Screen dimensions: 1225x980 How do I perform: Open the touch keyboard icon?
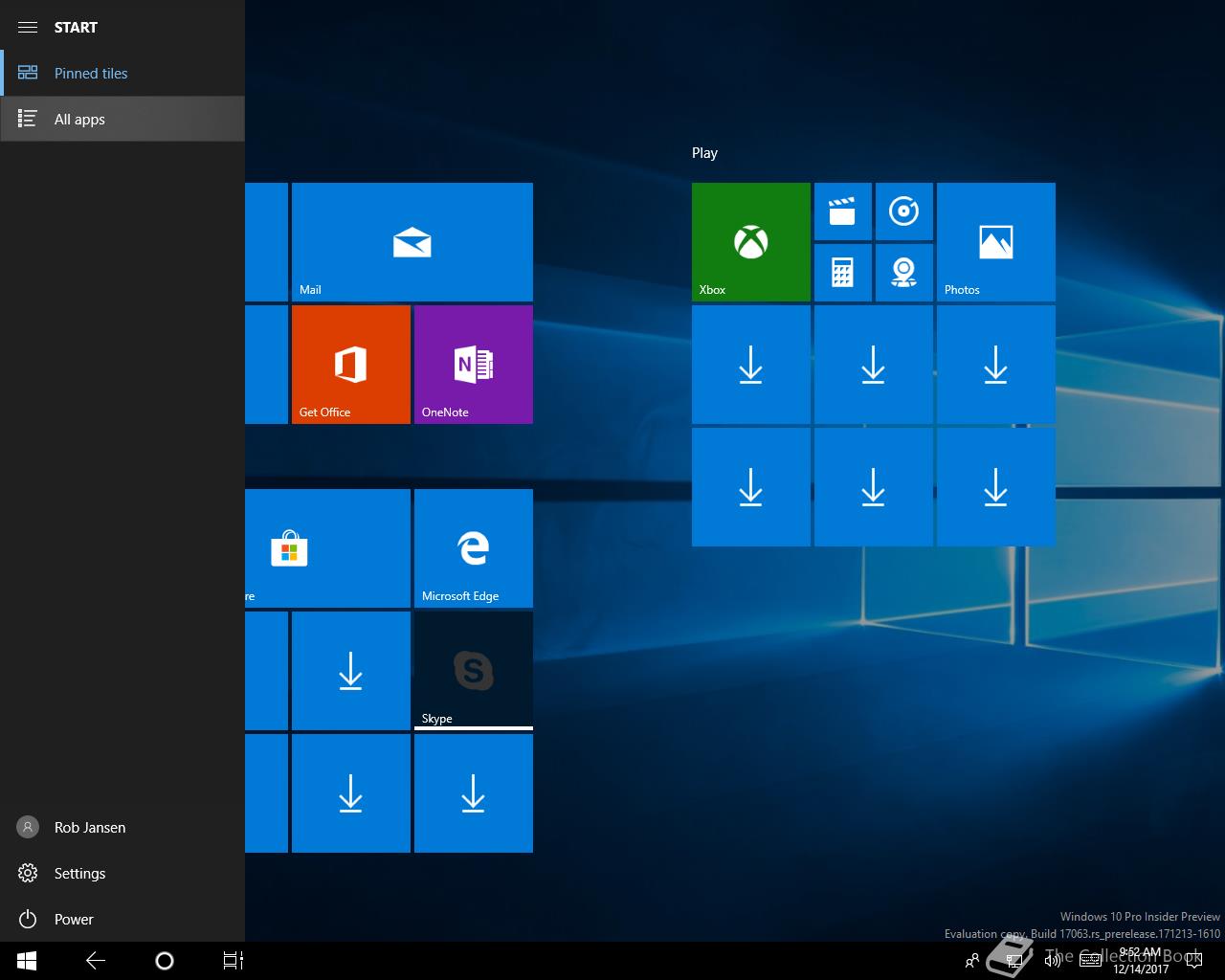tap(1090, 961)
